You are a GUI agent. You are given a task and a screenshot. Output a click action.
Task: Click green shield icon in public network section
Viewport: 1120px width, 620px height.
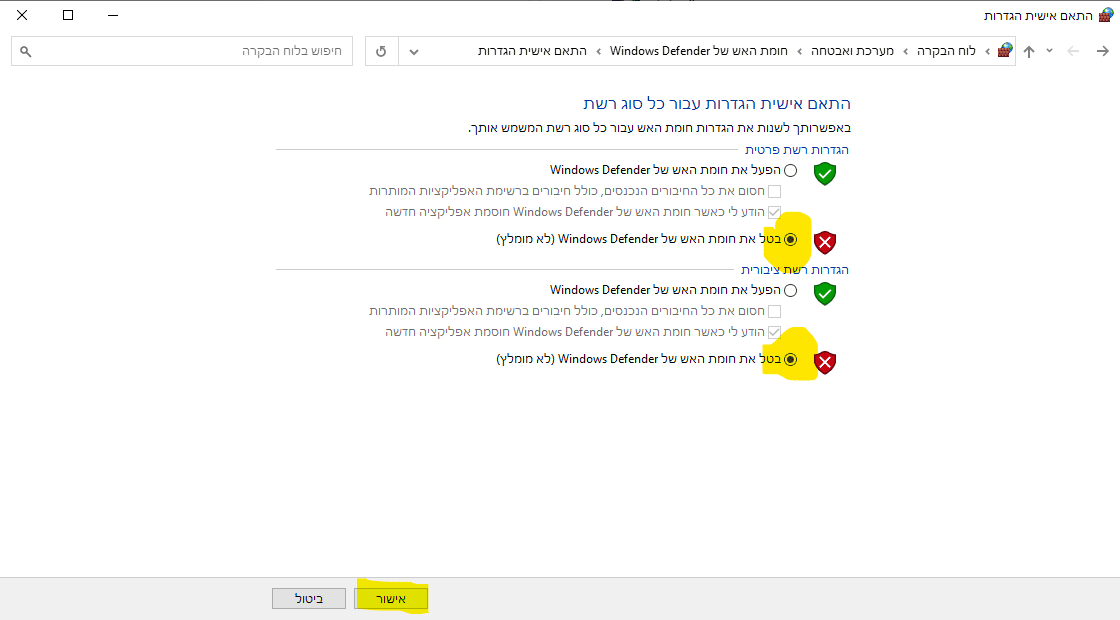coord(825,294)
